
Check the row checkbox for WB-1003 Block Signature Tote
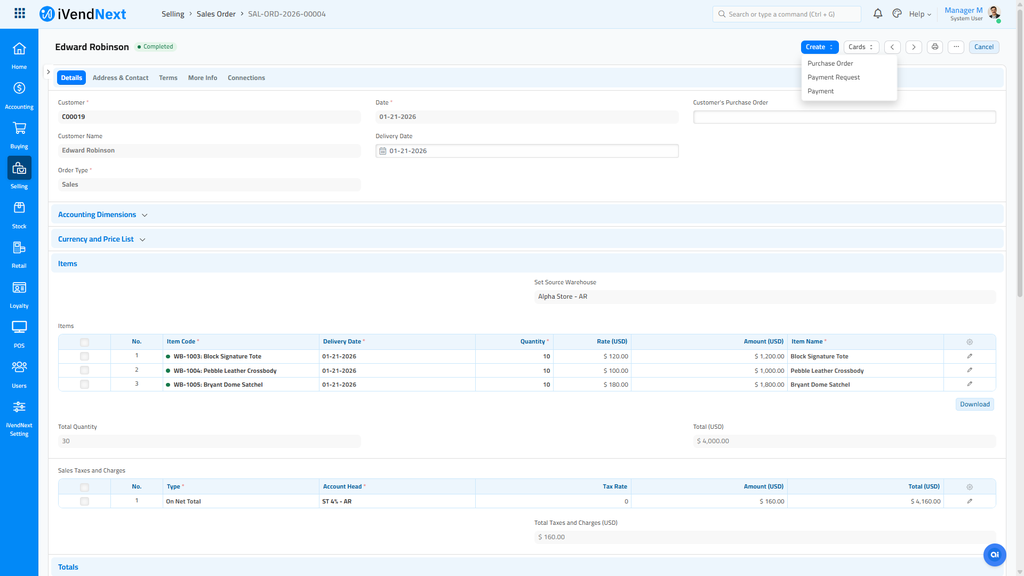84,355
